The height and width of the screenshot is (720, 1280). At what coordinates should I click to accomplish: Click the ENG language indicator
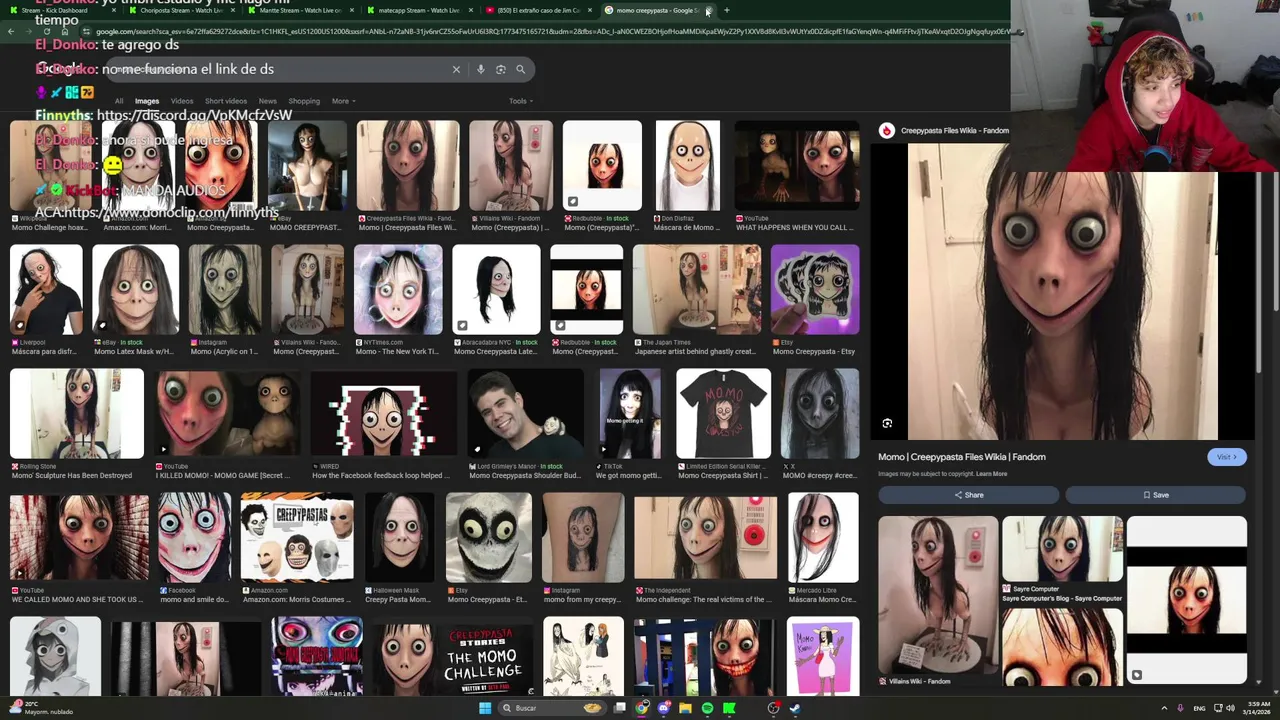(1199, 708)
